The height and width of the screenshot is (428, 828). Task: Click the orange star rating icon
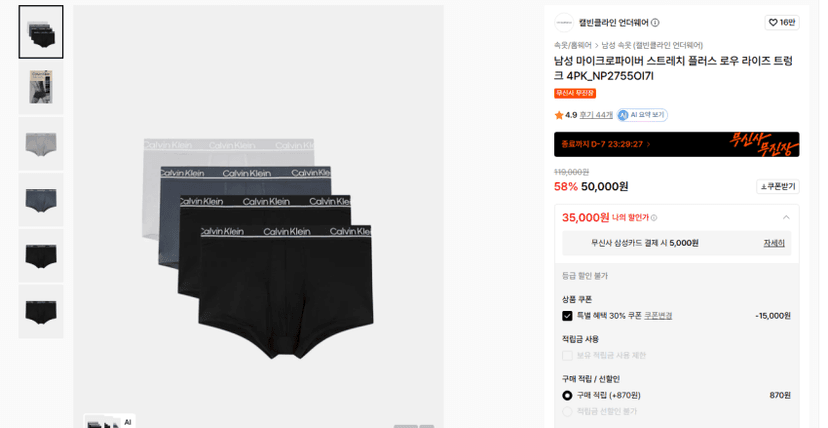pos(559,115)
